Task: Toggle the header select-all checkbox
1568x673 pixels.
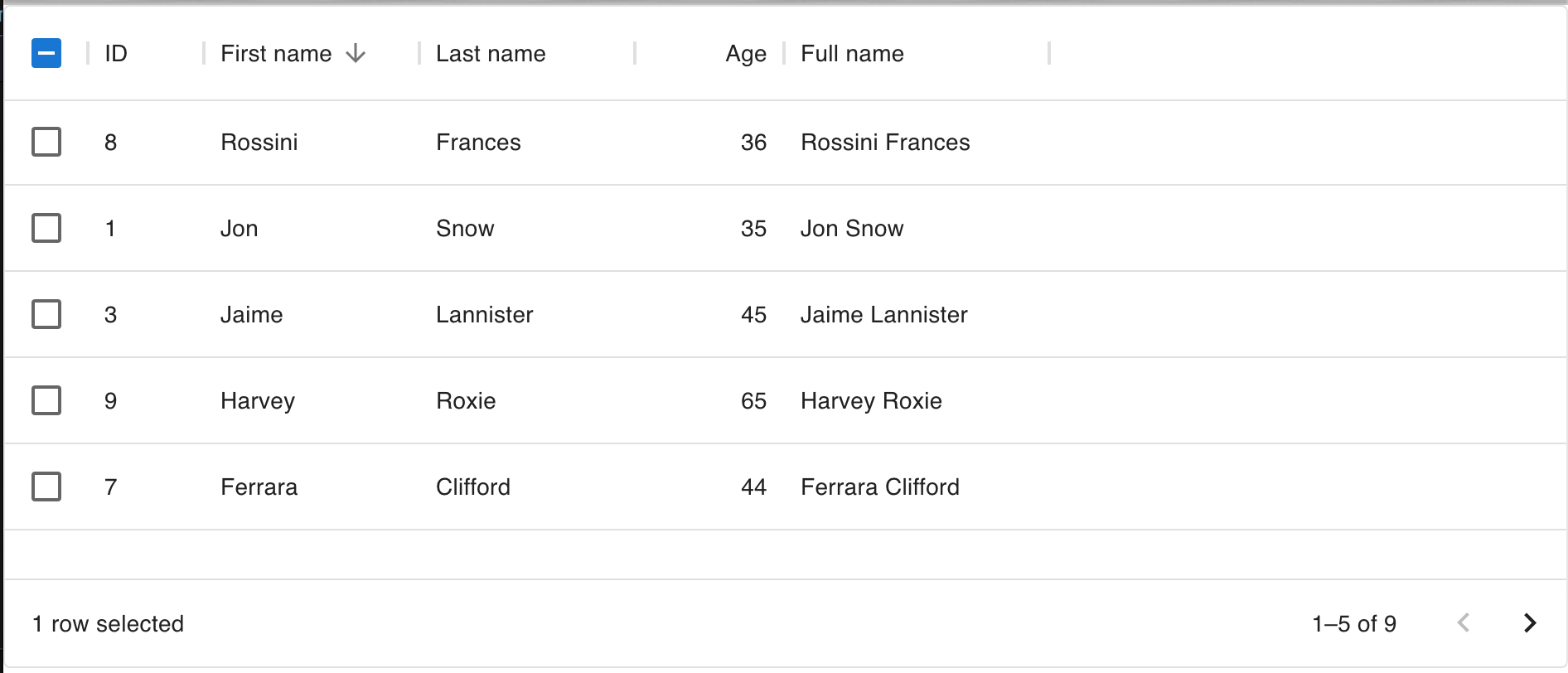Action: (x=46, y=54)
